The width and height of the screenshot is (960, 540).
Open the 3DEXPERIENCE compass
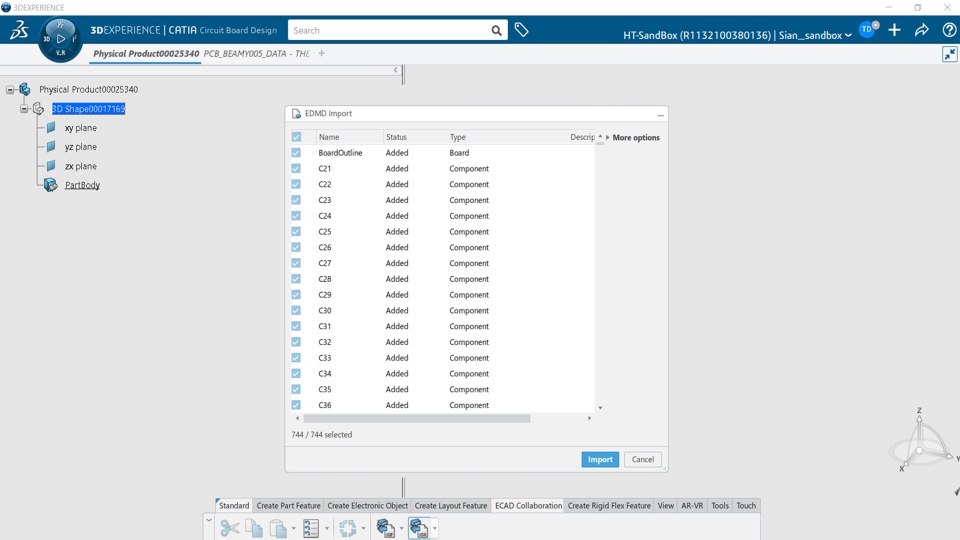pyautogui.click(x=60, y=39)
